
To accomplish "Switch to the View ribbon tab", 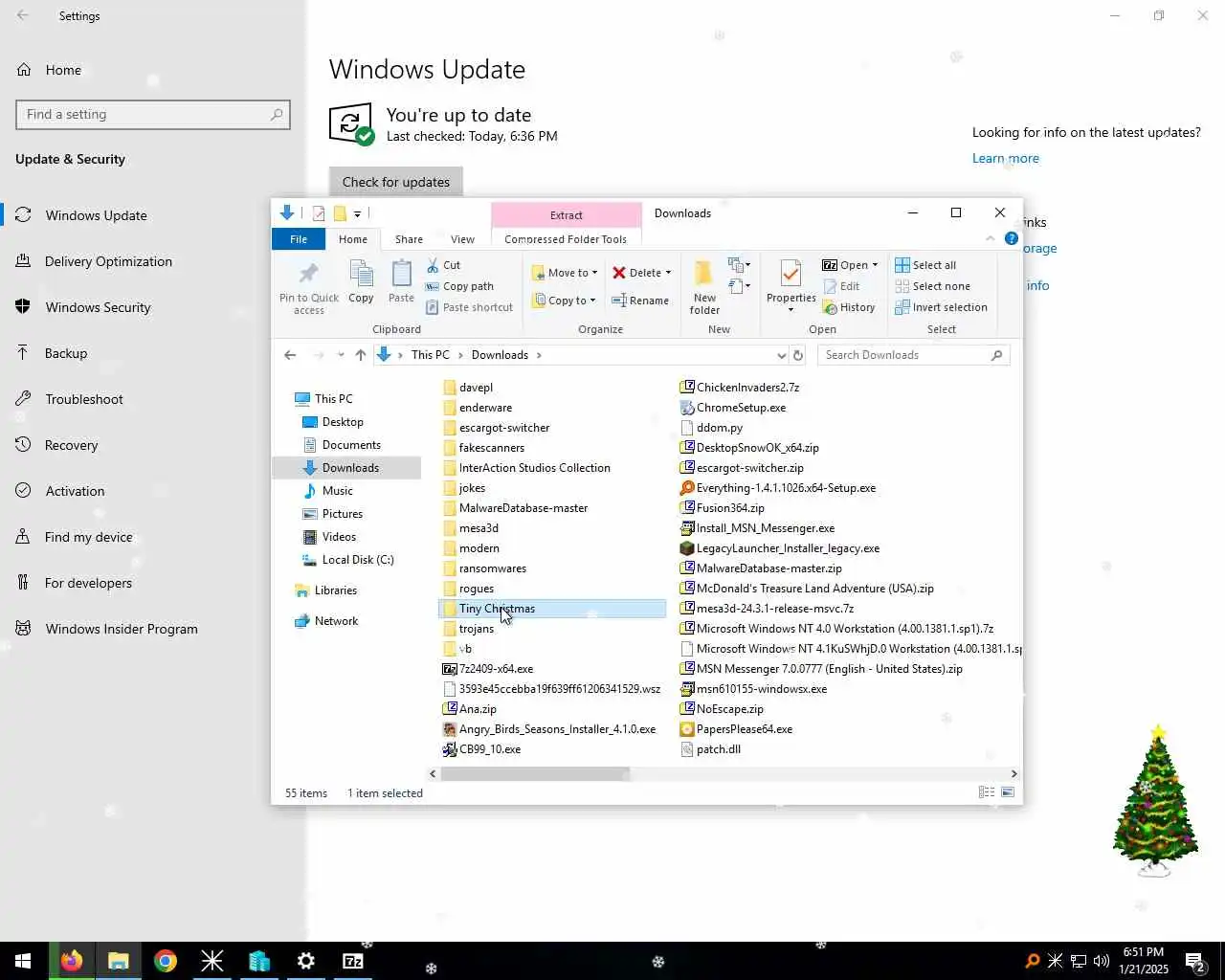I will pyautogui.click(x=462, y=239).
